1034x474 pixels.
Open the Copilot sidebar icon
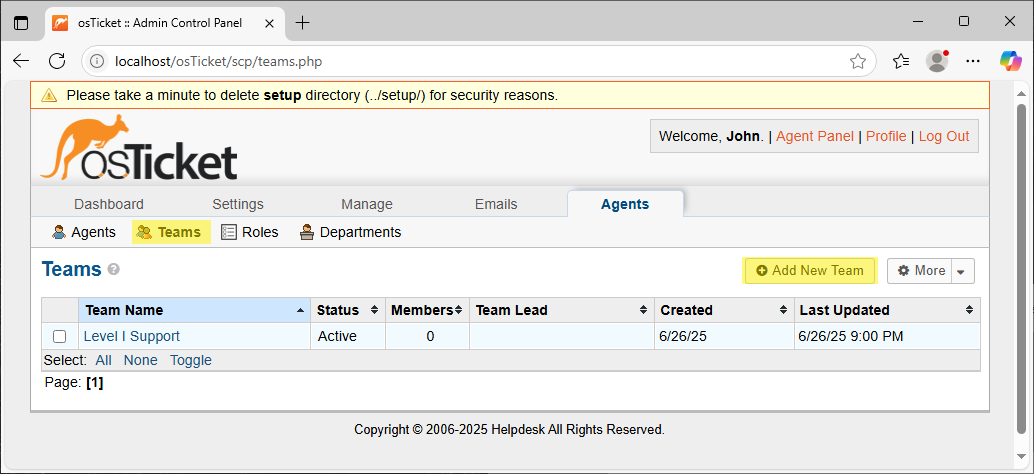coord(1010,61)
